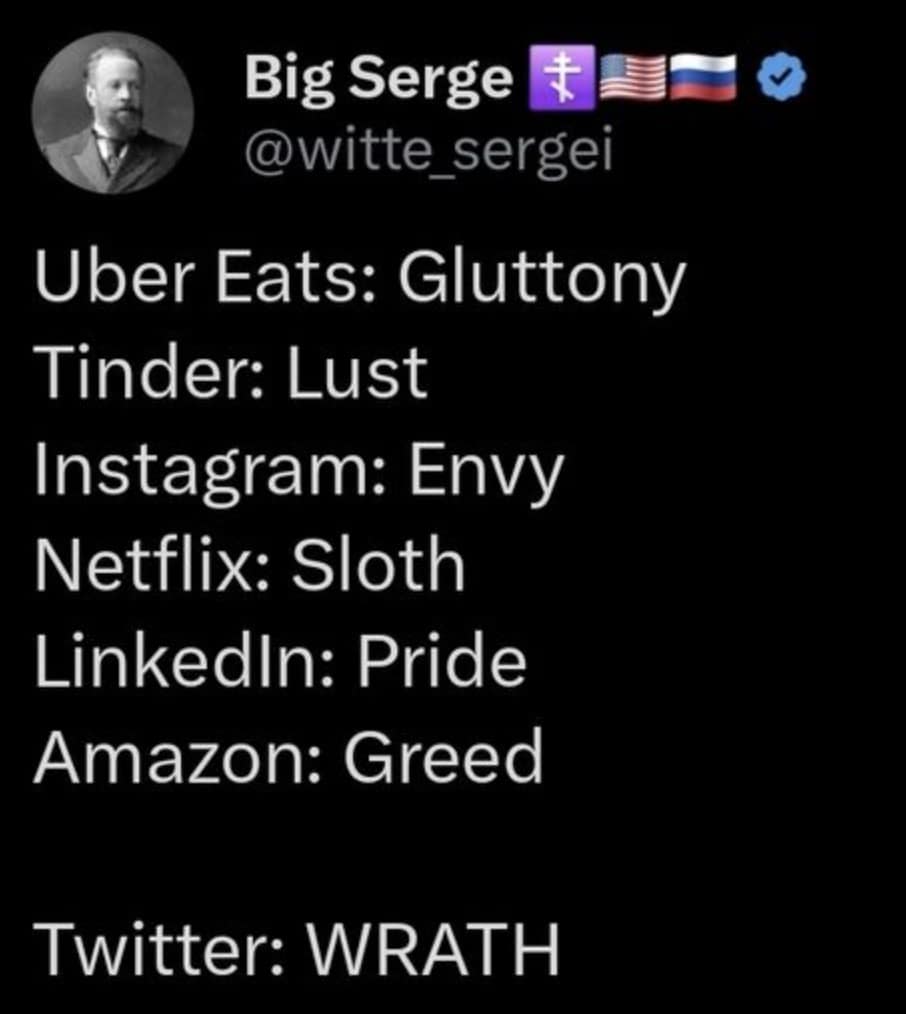This screenshot has height=1014, width=906.
Task: Open the @witte_sergei handle link
Action: [428, 151]
